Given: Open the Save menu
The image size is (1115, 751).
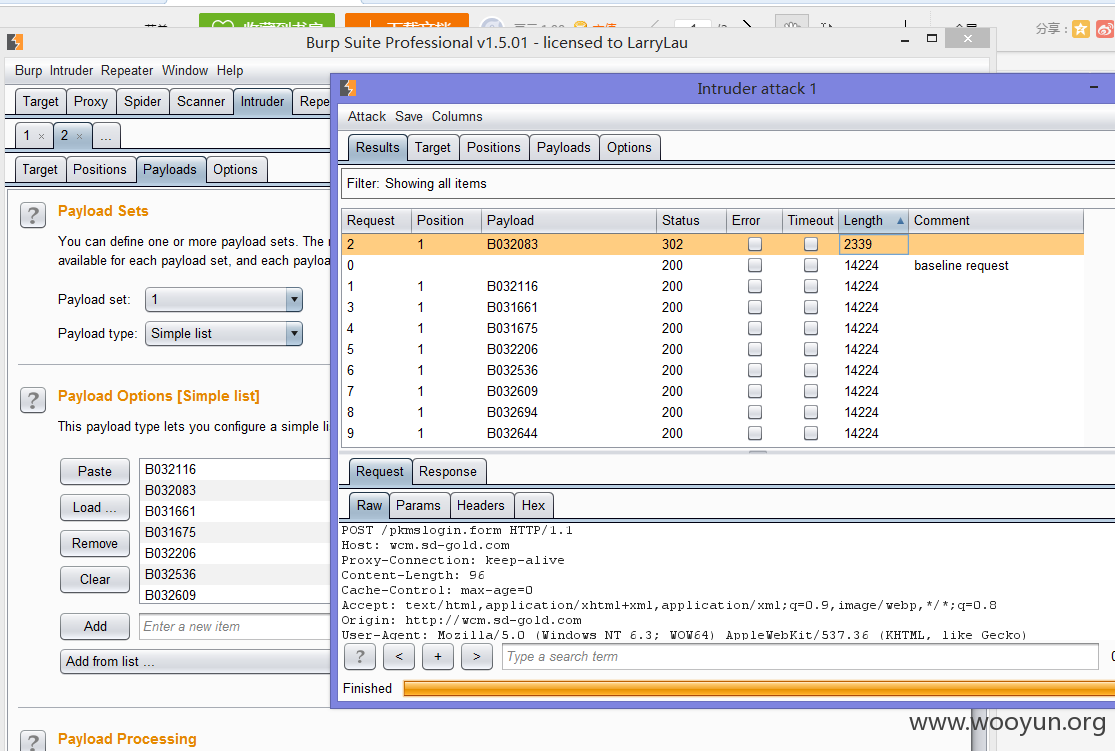Looking at the screenshot, I should pos(409,117).
